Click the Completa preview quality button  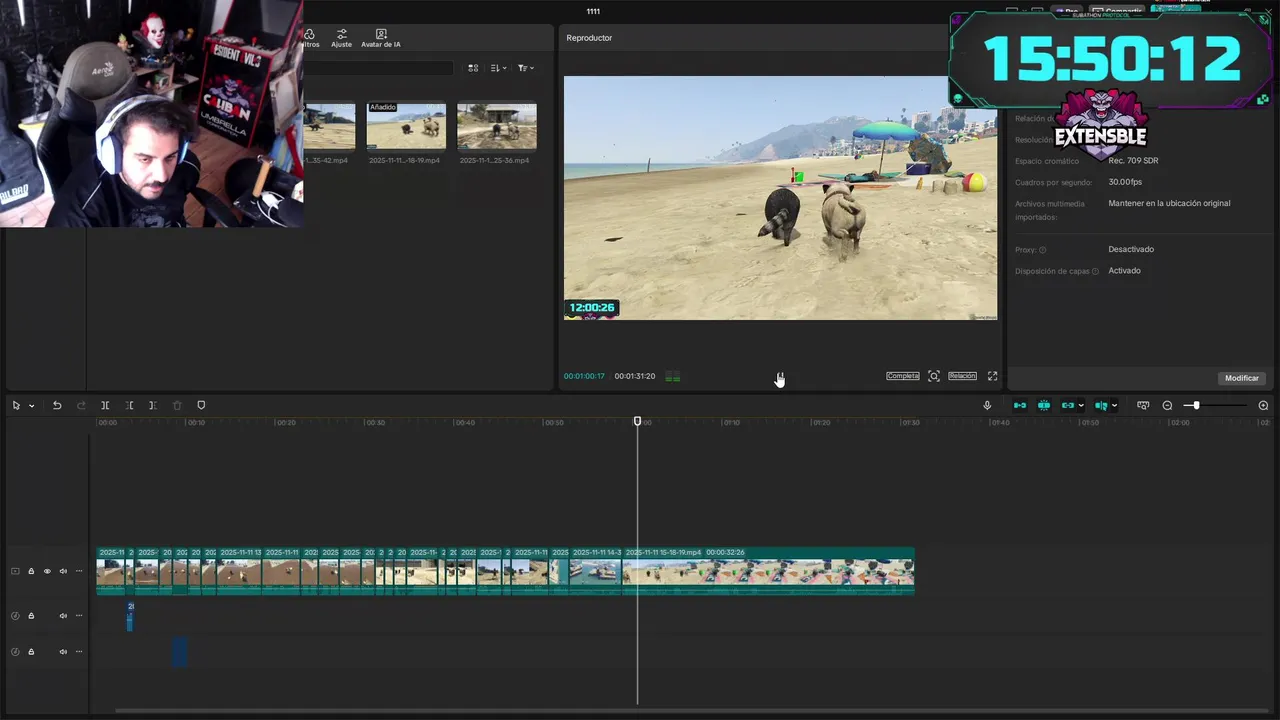click(903, 376)
